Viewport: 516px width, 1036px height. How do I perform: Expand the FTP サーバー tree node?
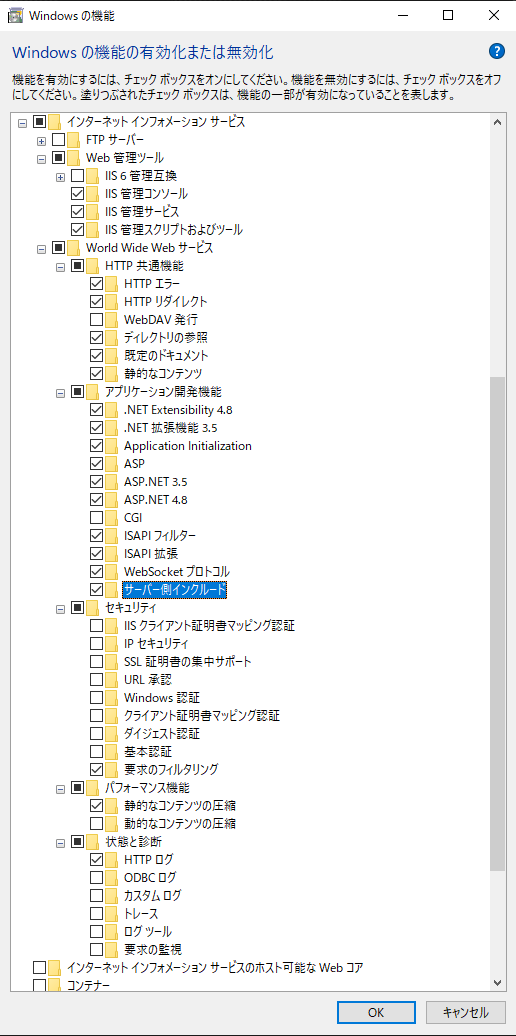41,140
